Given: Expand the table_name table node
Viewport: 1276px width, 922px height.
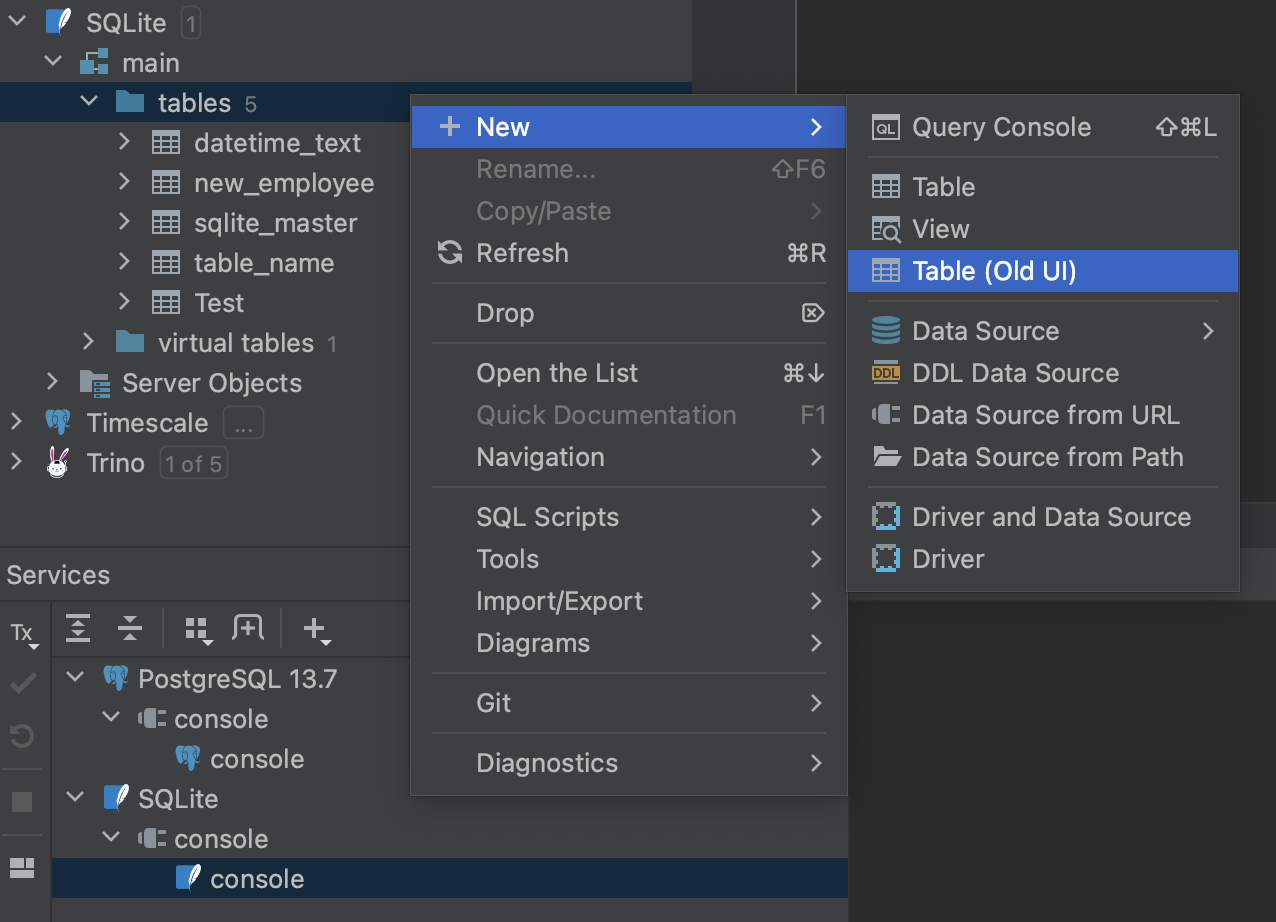Looking at the screenshot, I should (124, 262).
